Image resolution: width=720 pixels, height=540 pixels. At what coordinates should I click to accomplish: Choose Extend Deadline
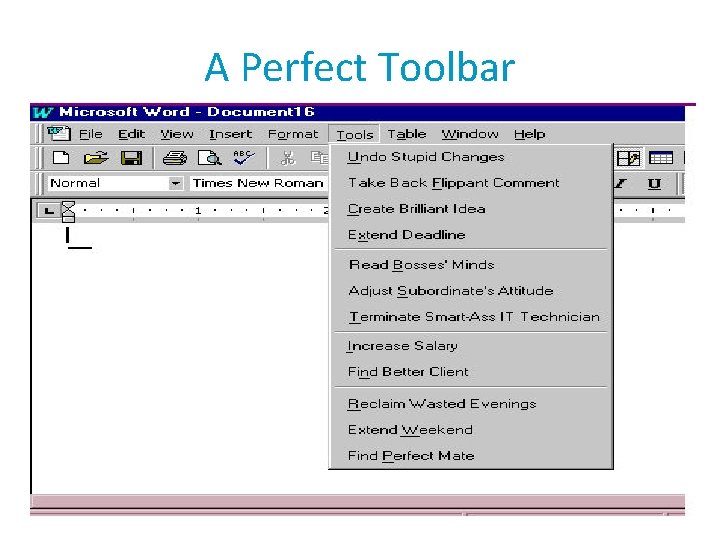click(x=471, y=235)
